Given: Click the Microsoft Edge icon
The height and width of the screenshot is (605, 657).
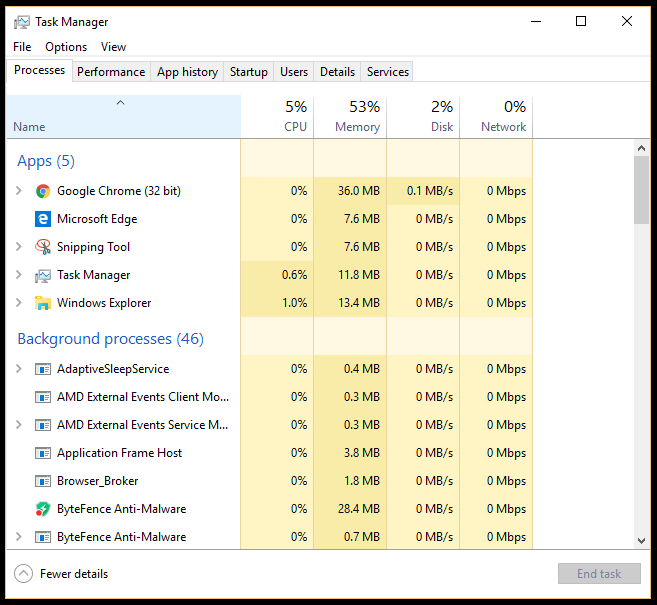Looking at the screenshot, I should (43, 219).
